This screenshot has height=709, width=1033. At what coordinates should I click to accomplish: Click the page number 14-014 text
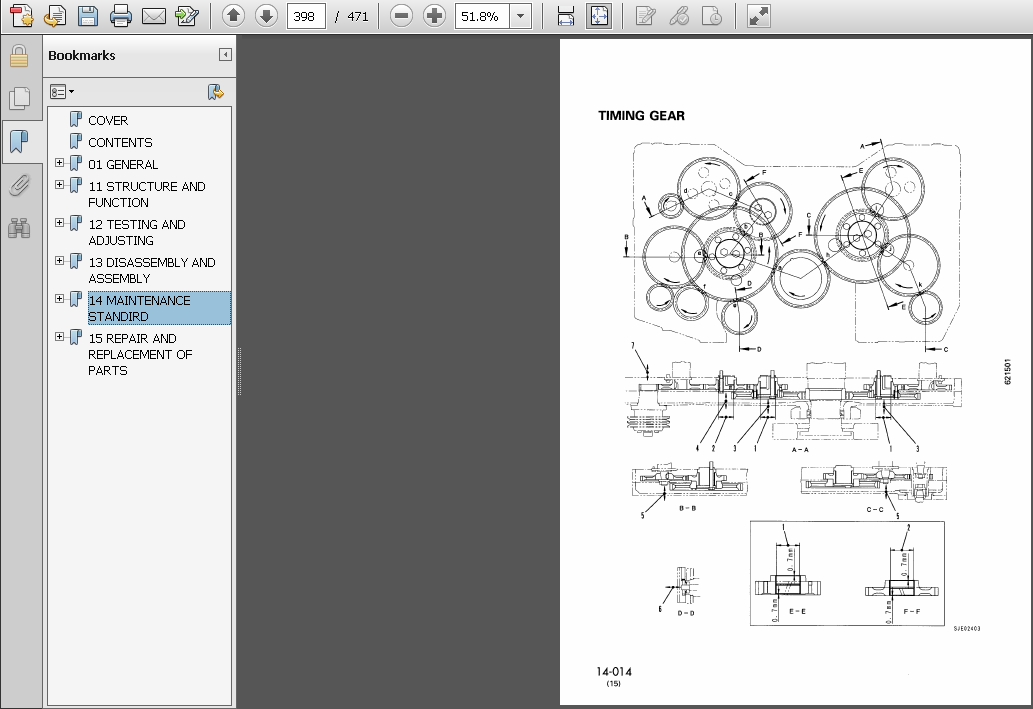point(614,671)
